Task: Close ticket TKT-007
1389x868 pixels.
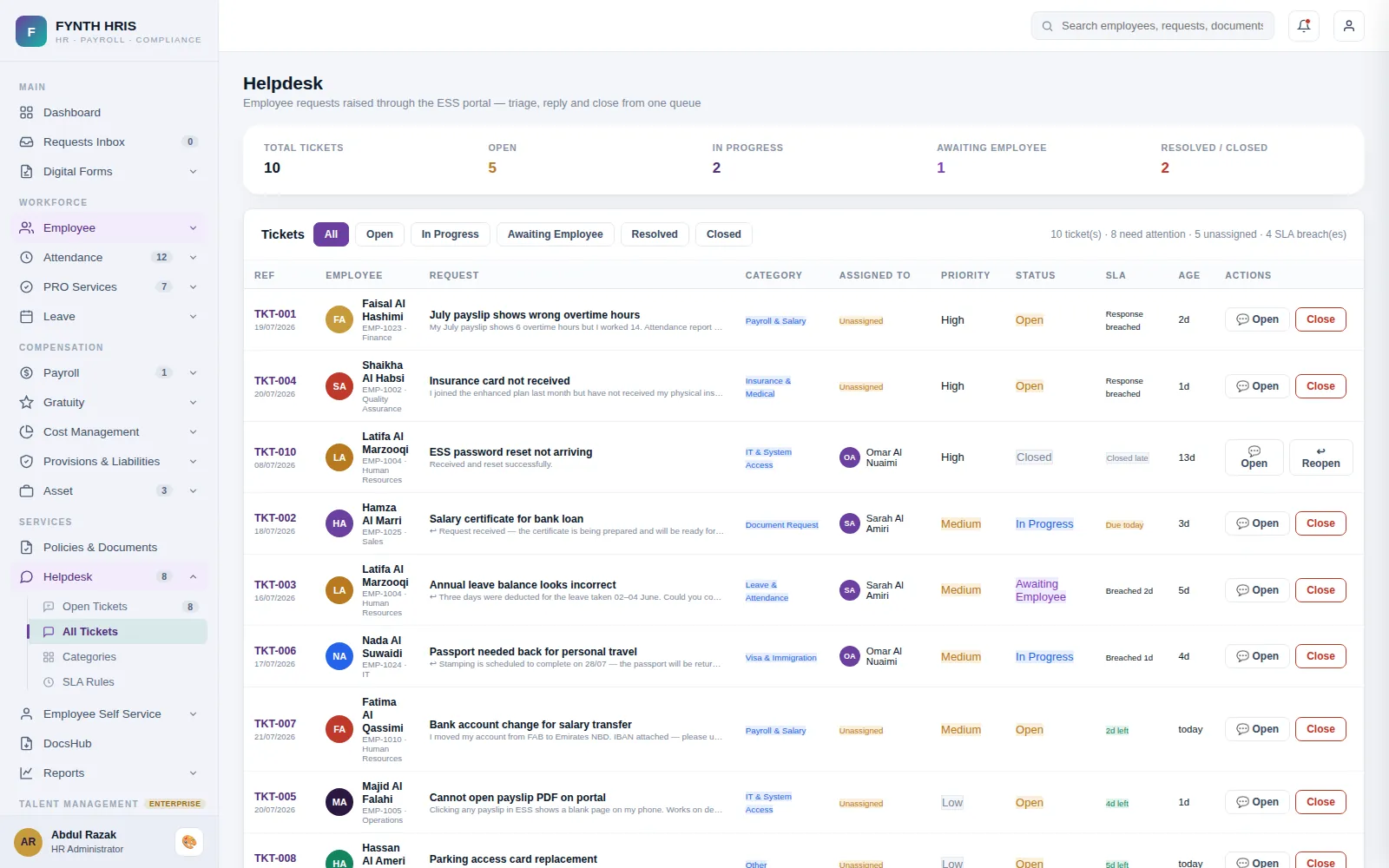Action: pos(1320,729)
